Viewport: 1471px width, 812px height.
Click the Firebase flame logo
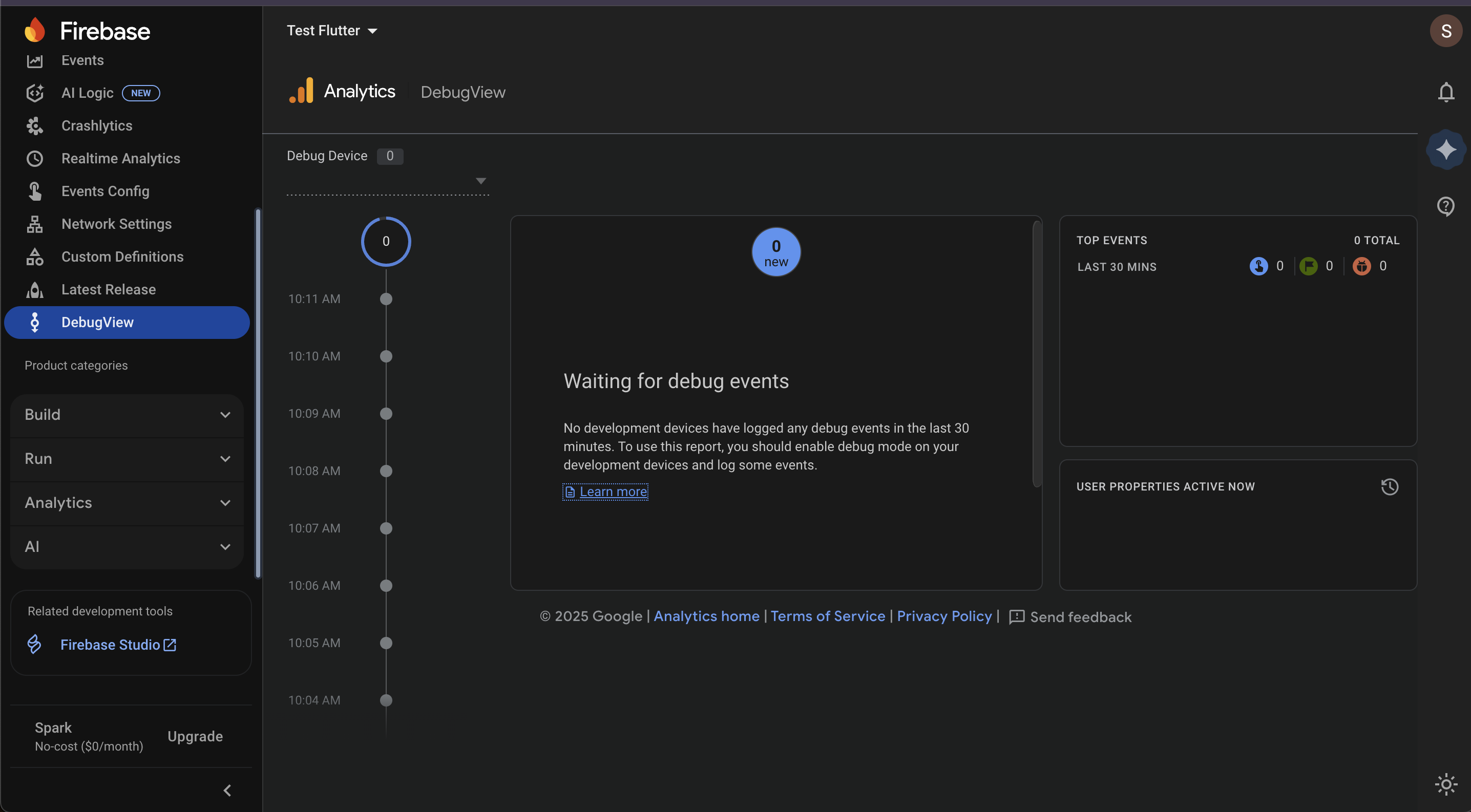[35, 30]
